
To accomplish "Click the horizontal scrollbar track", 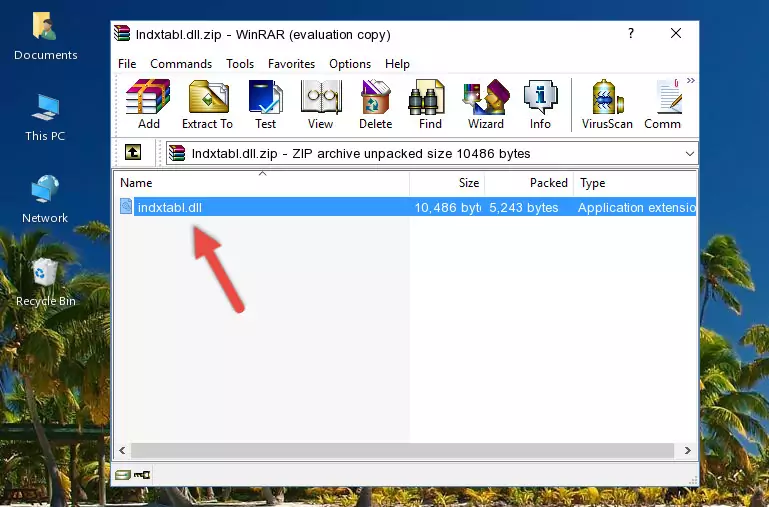I will (x=402, y=451).
